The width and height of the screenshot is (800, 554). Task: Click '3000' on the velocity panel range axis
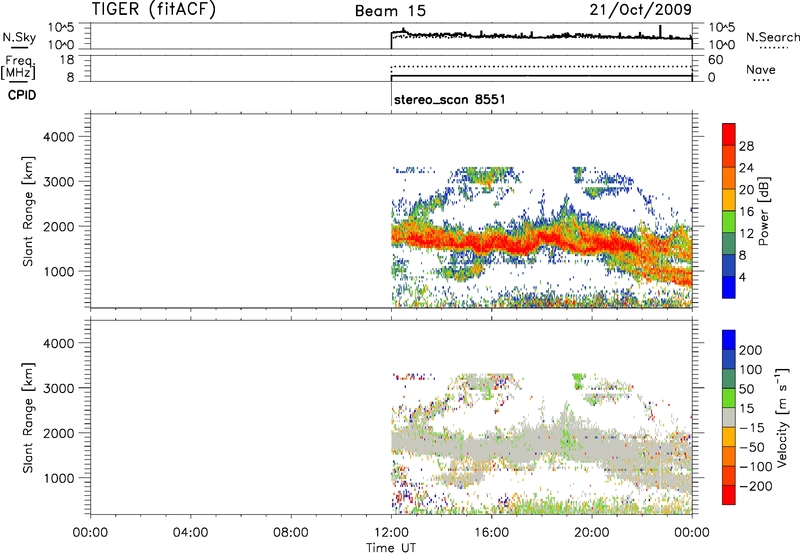(x=59, y=388)
